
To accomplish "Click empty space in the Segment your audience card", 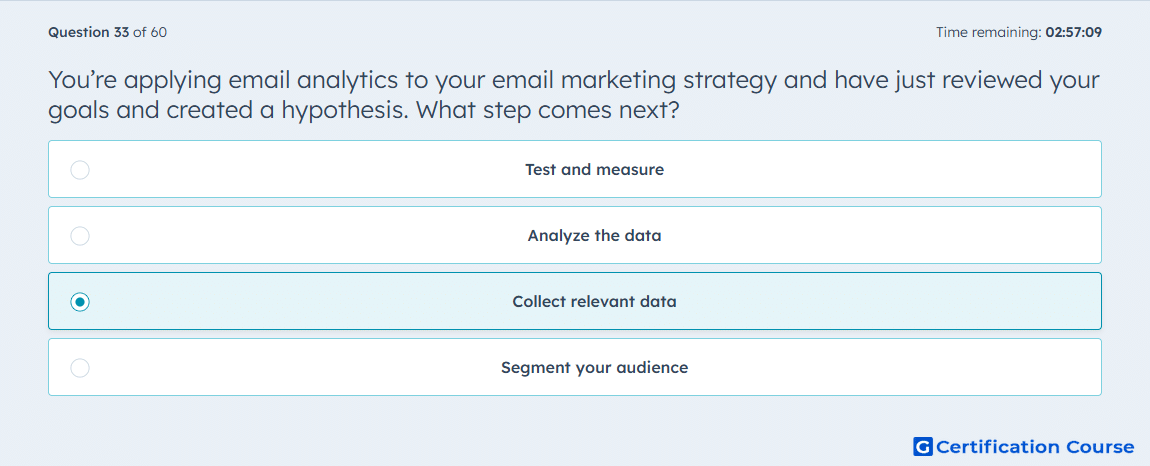I will 880,368.
